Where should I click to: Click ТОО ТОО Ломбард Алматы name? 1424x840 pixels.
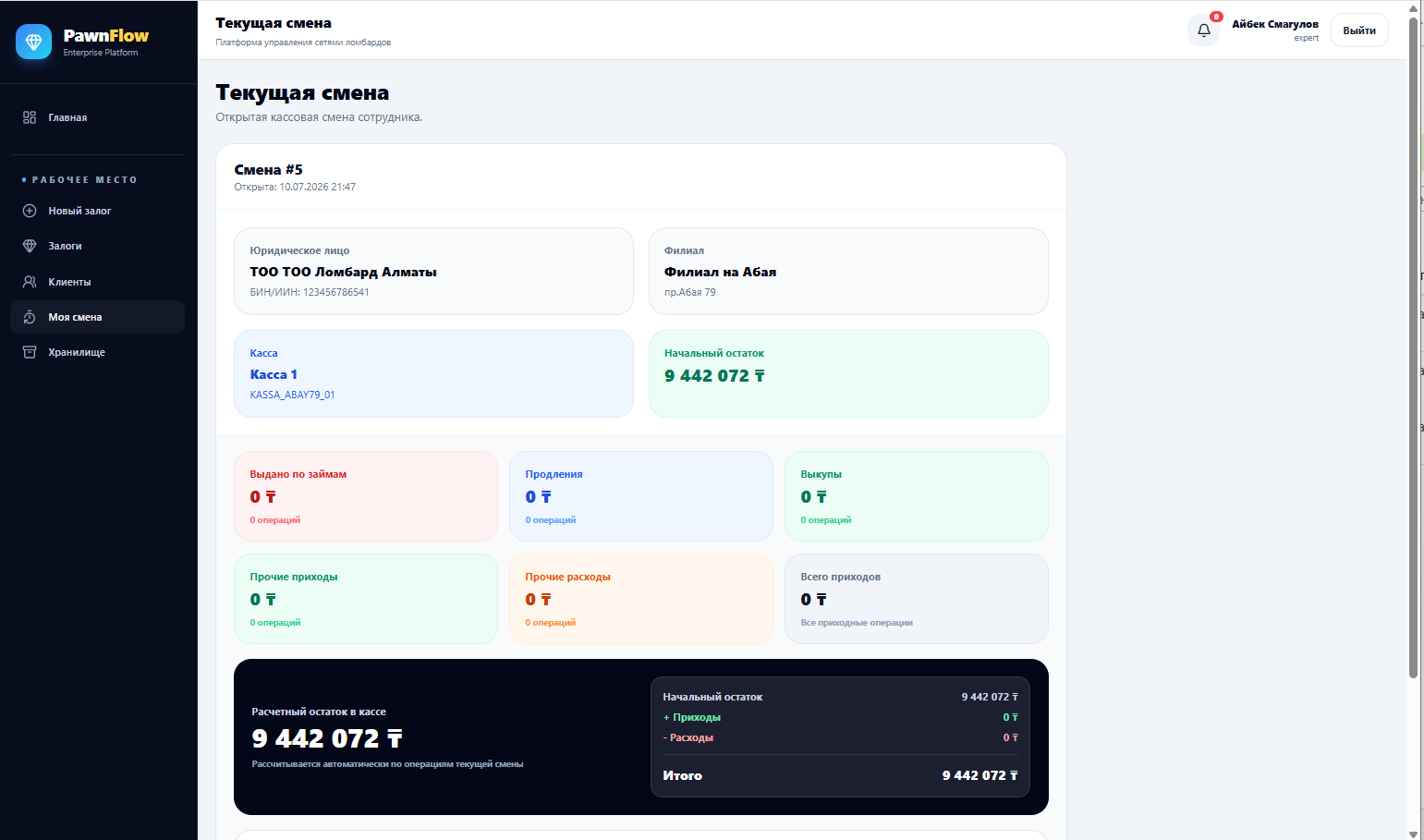click(x=343, y=272)
